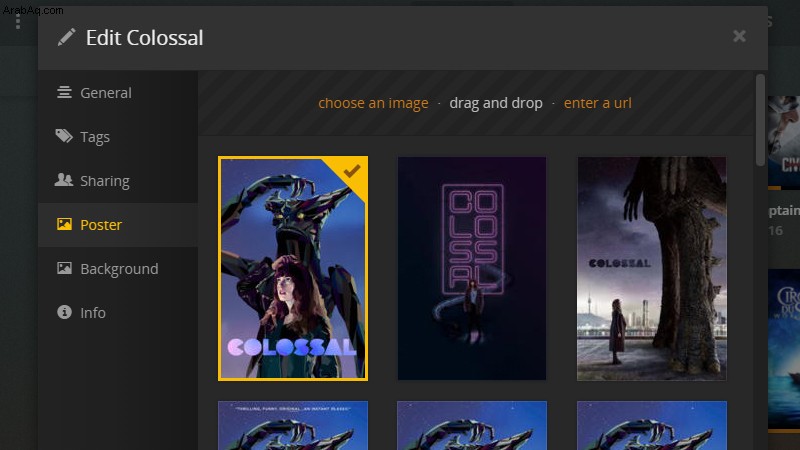The height and width of the screenshot is (450, 800).
Task: Click the Sharing people icon
Action: (x=64, y=180)
